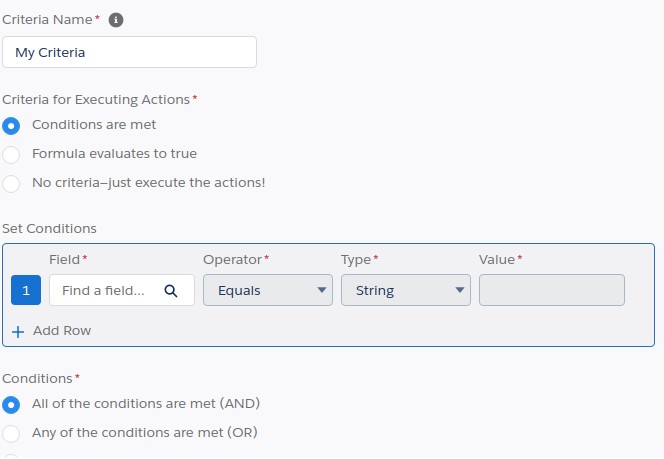Select the 'Conditions are met' radio button
Screen dimensions: 664x459
tap(11, 126)
